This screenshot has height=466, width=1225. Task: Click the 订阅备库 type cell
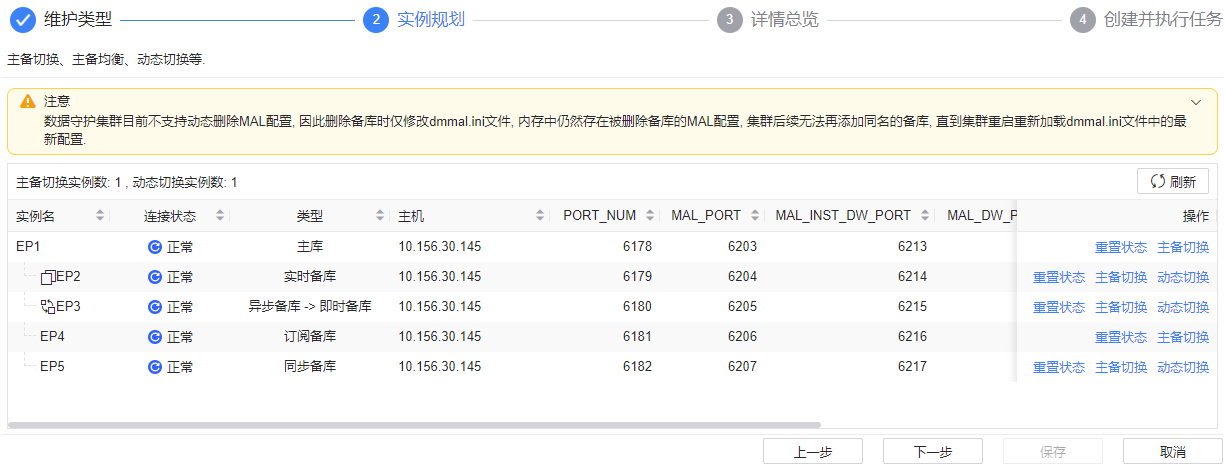[x=309, y=337]
